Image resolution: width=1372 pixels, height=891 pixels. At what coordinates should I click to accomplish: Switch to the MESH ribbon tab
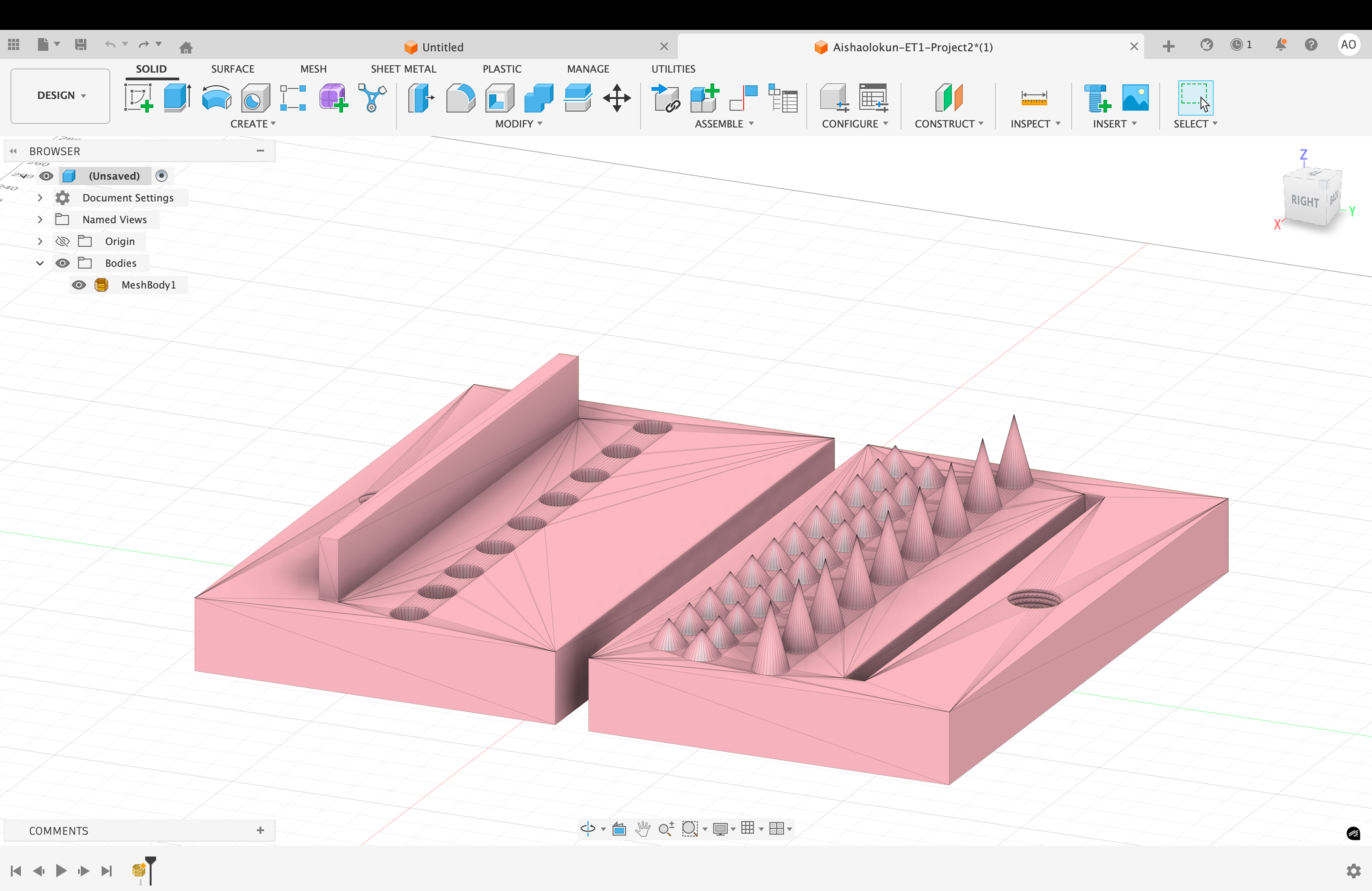click(x=313, y=69)
